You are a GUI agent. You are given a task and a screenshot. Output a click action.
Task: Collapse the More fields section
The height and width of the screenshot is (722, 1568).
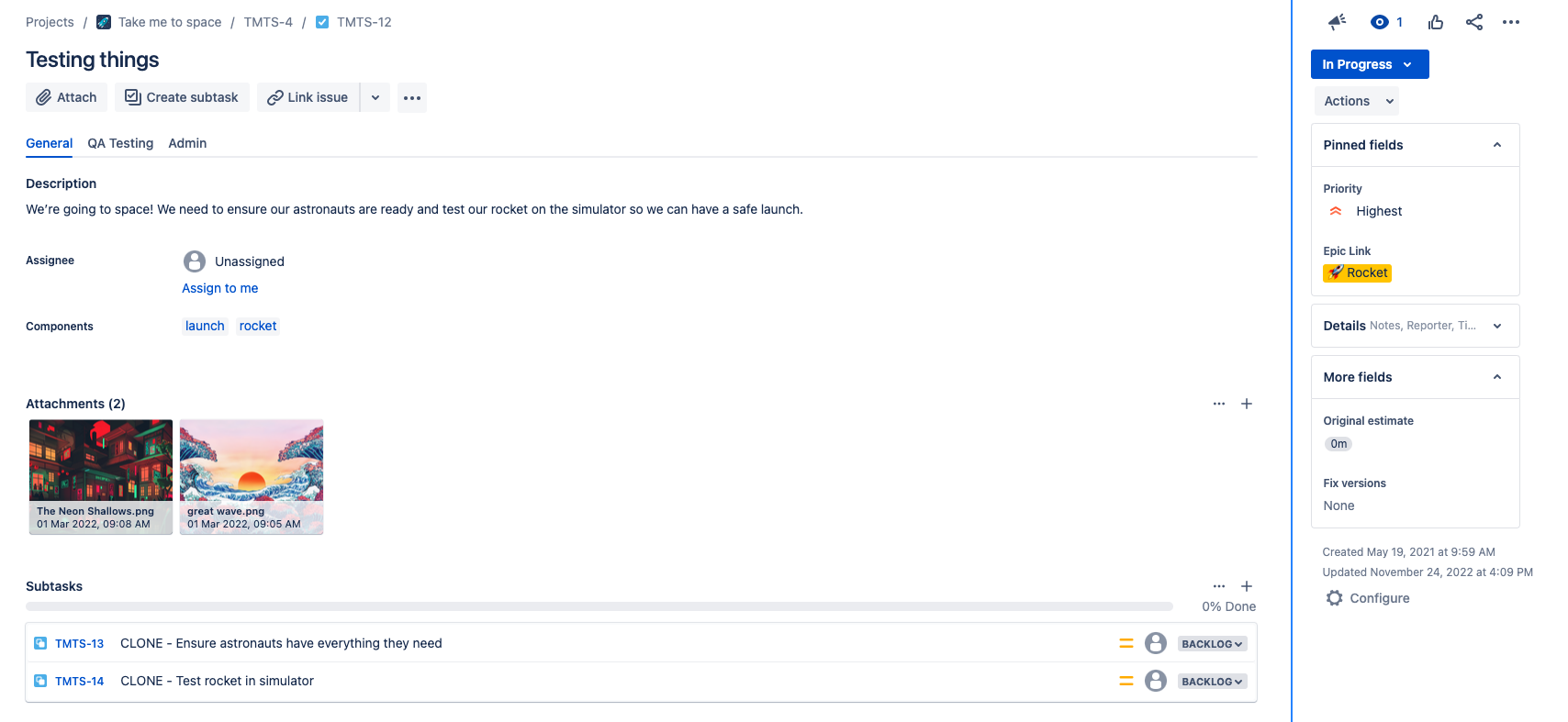(1497, 377)
